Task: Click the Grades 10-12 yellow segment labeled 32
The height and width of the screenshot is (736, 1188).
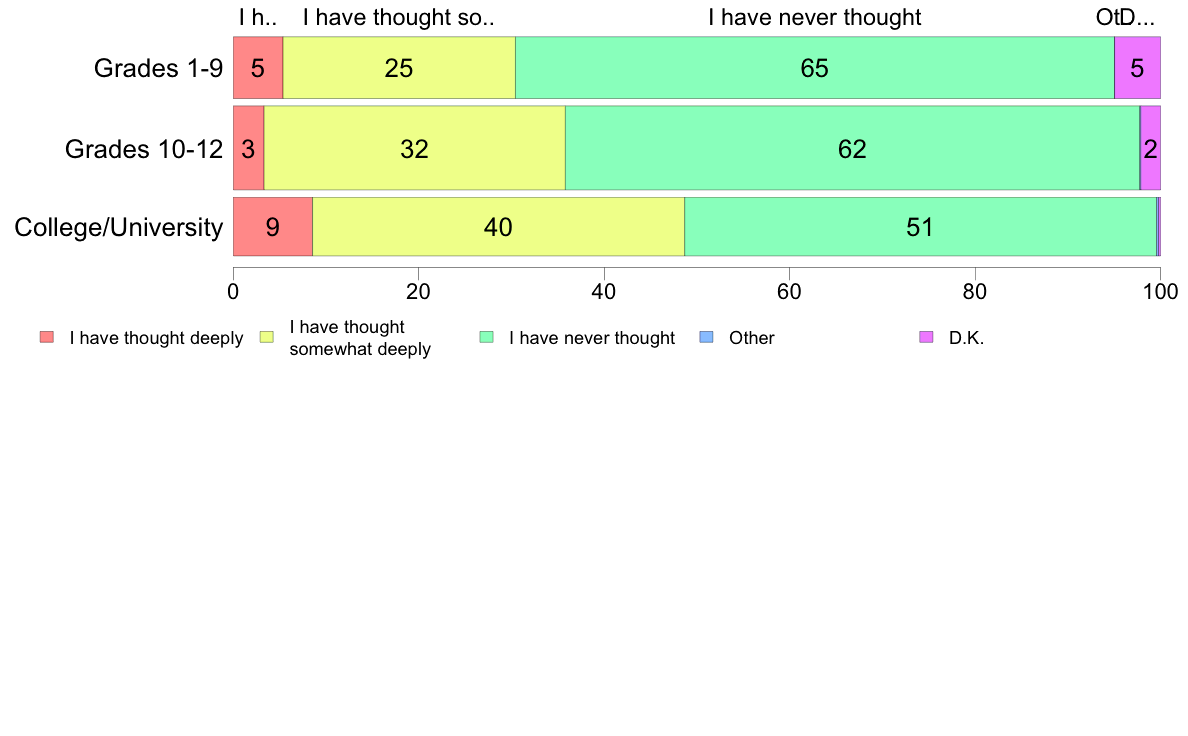Action: tap(414, 148)
